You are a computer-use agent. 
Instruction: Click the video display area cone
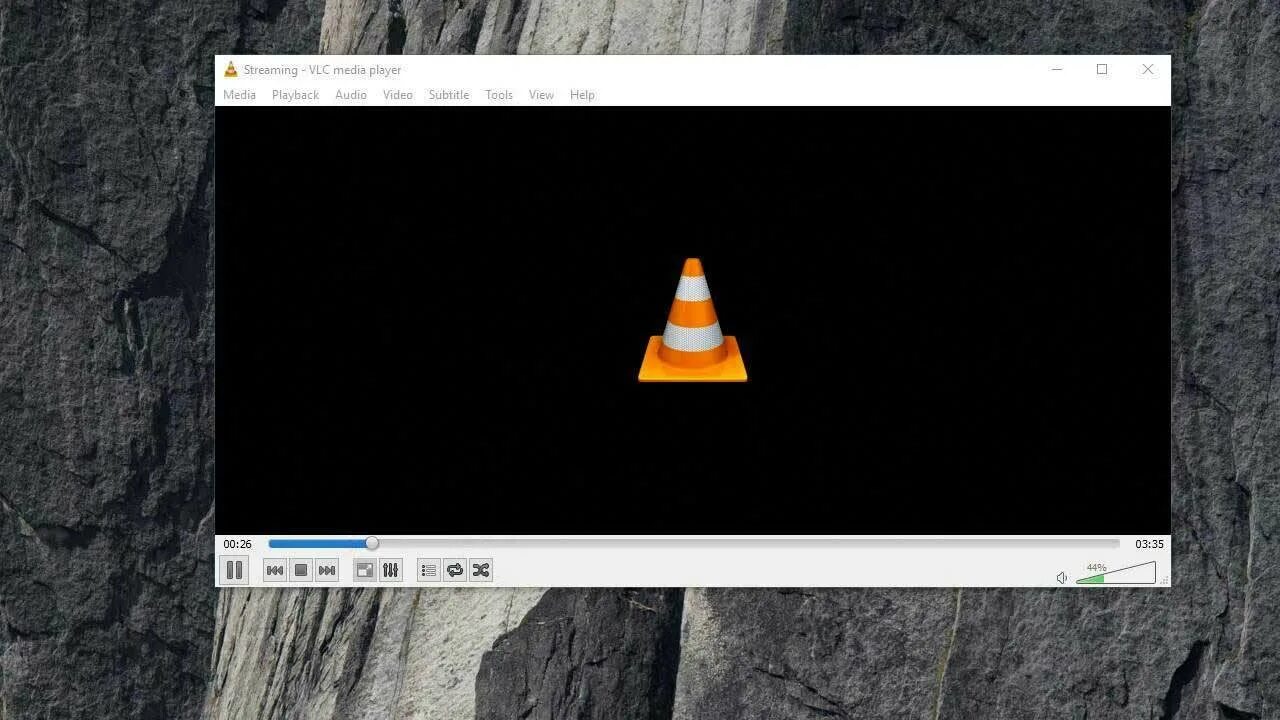coord(693,320)
